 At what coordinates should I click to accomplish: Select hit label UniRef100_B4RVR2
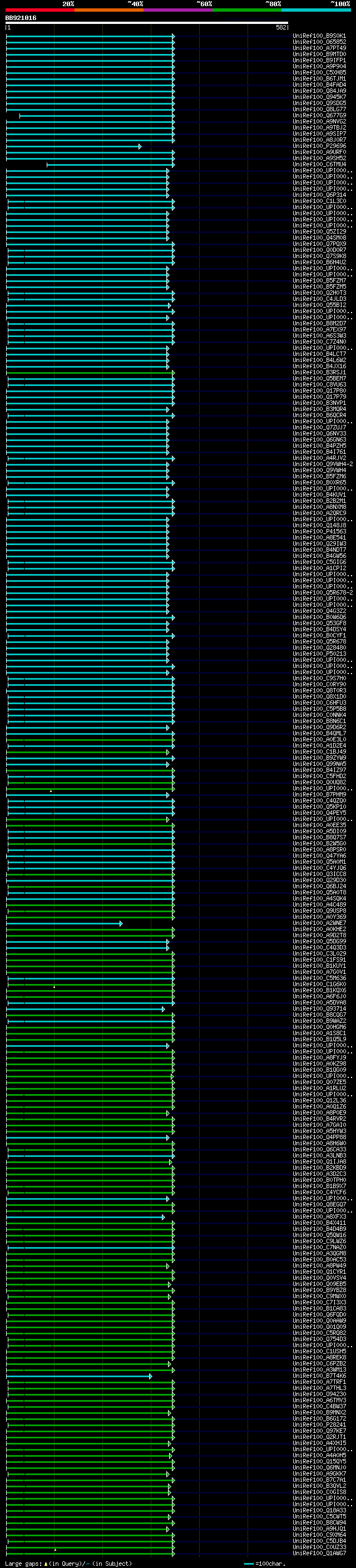[319, 1119]
